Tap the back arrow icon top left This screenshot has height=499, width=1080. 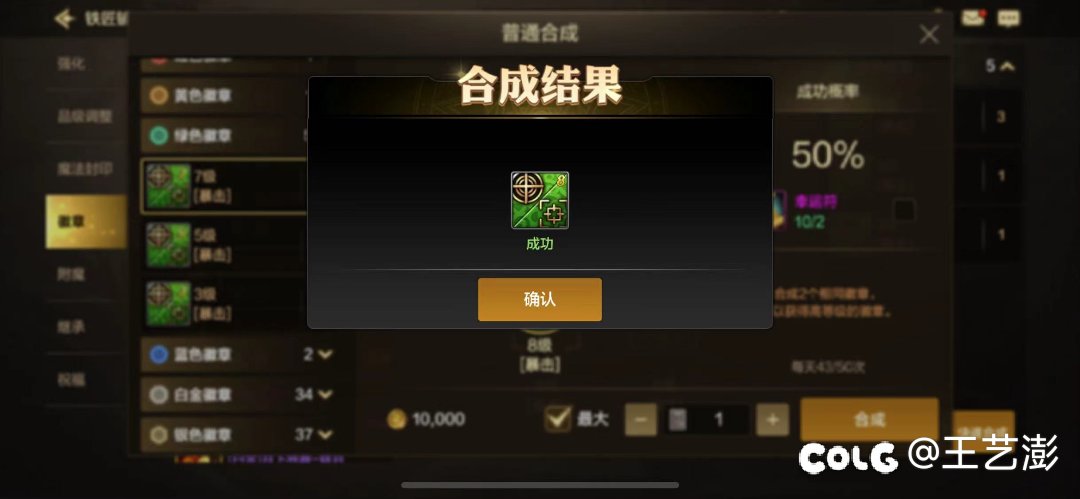point(65,19)
